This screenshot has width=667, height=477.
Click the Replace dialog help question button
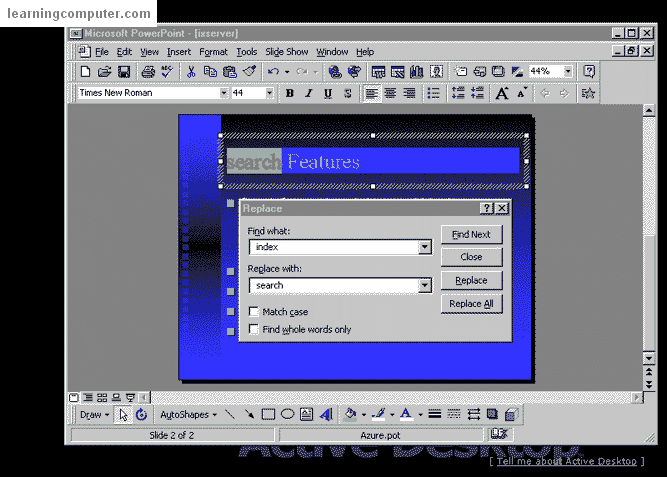486,208
